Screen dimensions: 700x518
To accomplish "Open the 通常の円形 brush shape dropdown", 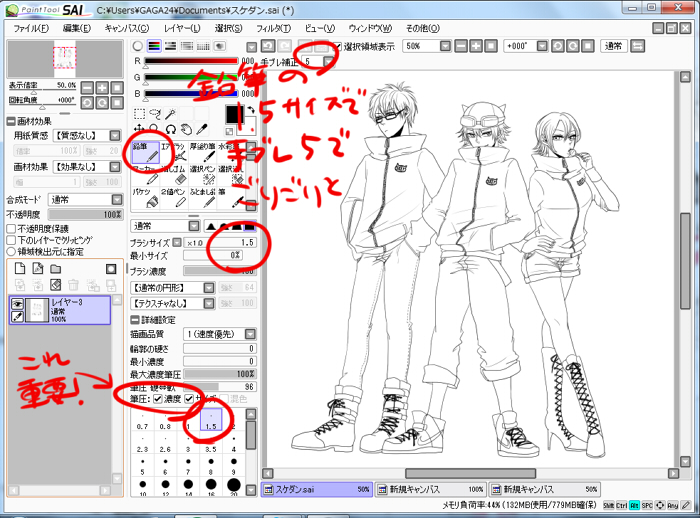I will (209, 288).
